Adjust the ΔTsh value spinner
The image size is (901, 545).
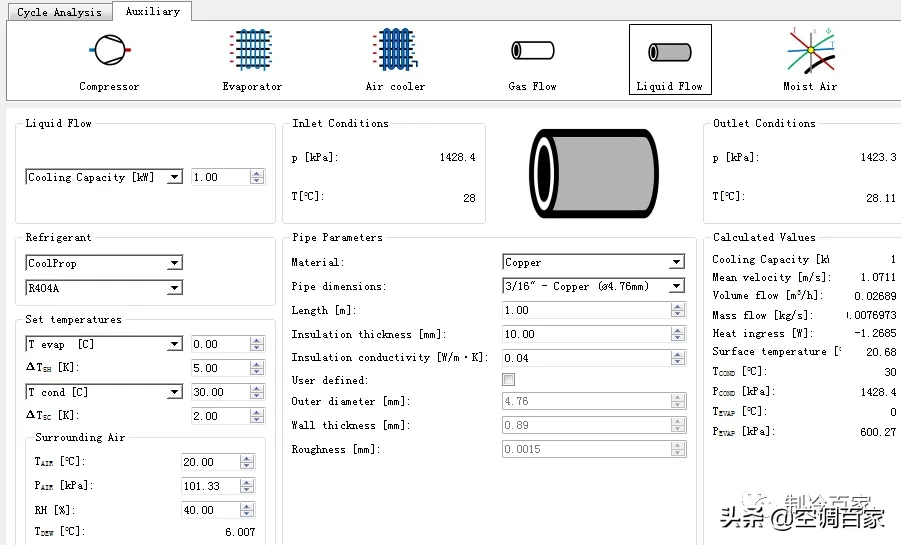tap(257, 368)
